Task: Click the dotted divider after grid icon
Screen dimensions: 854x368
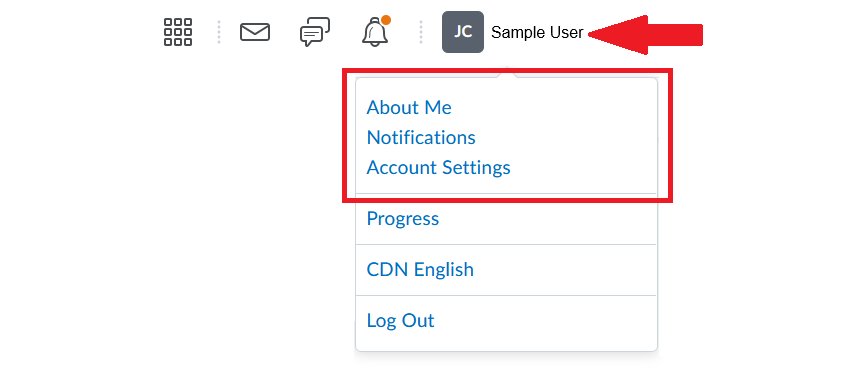Action: (219, 32)
